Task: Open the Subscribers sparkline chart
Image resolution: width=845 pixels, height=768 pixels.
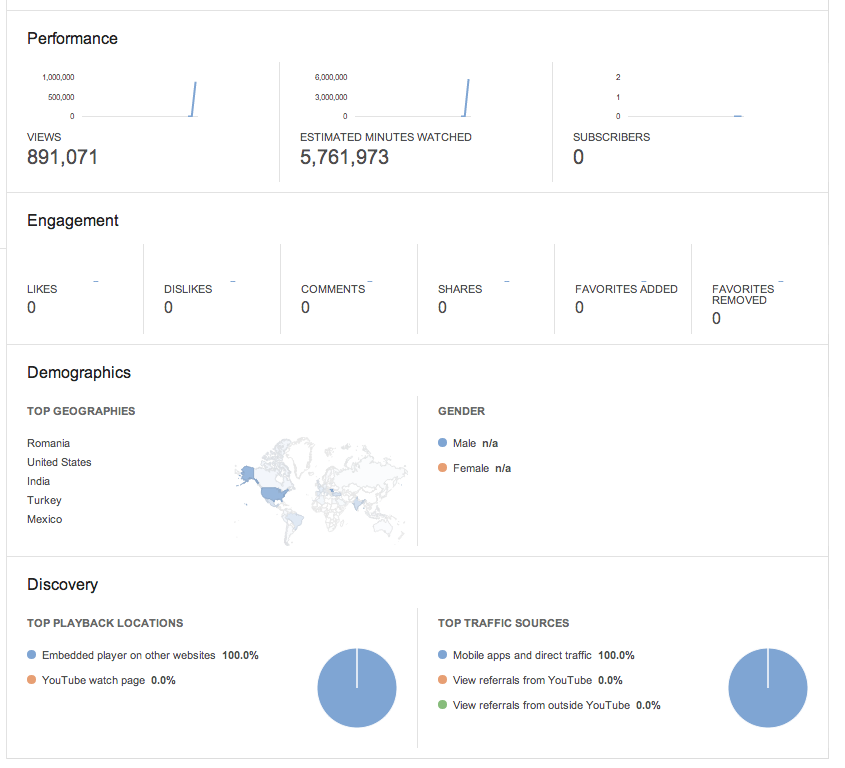Action: point(680,97)
